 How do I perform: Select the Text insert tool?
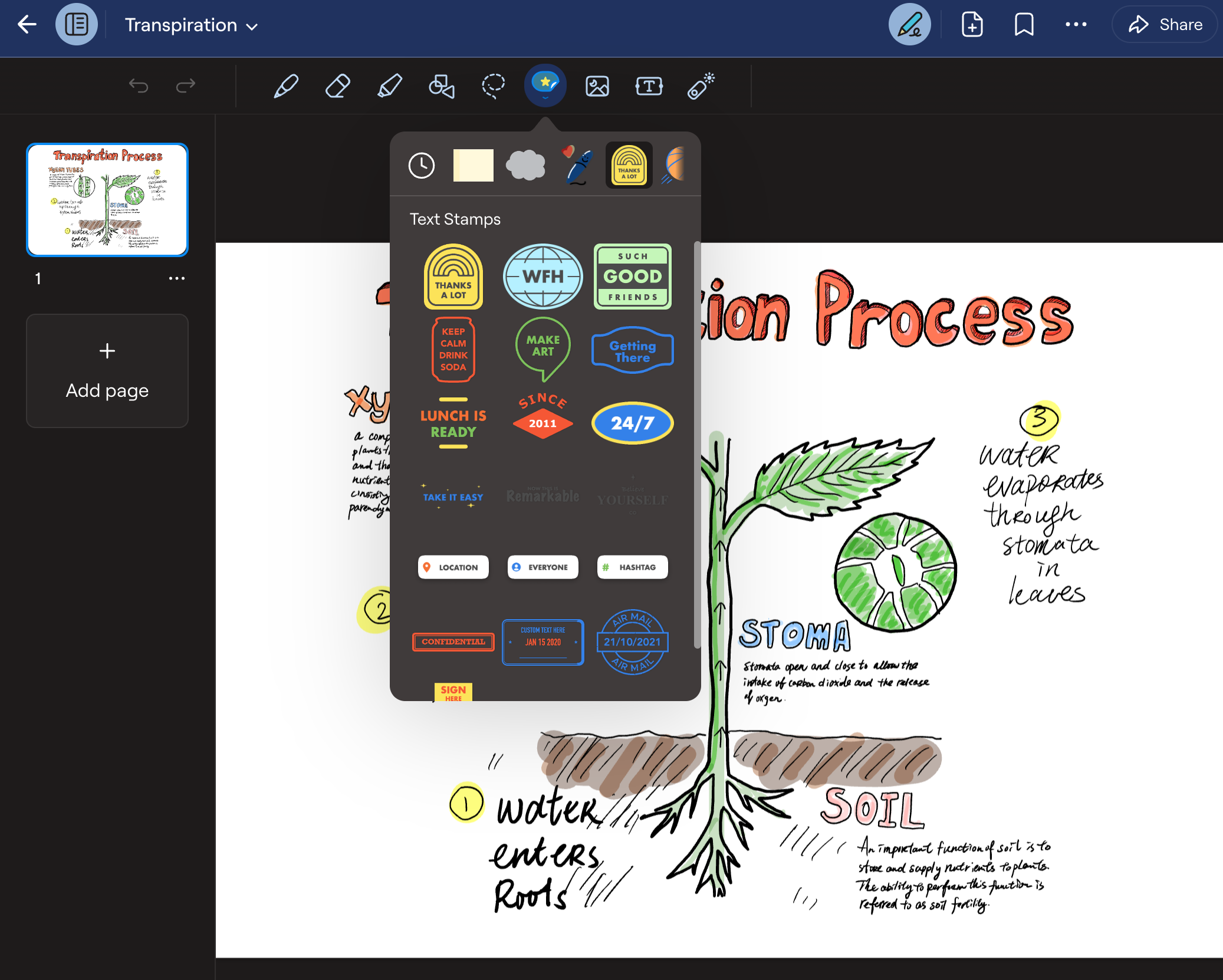click(x=649, y=86)
